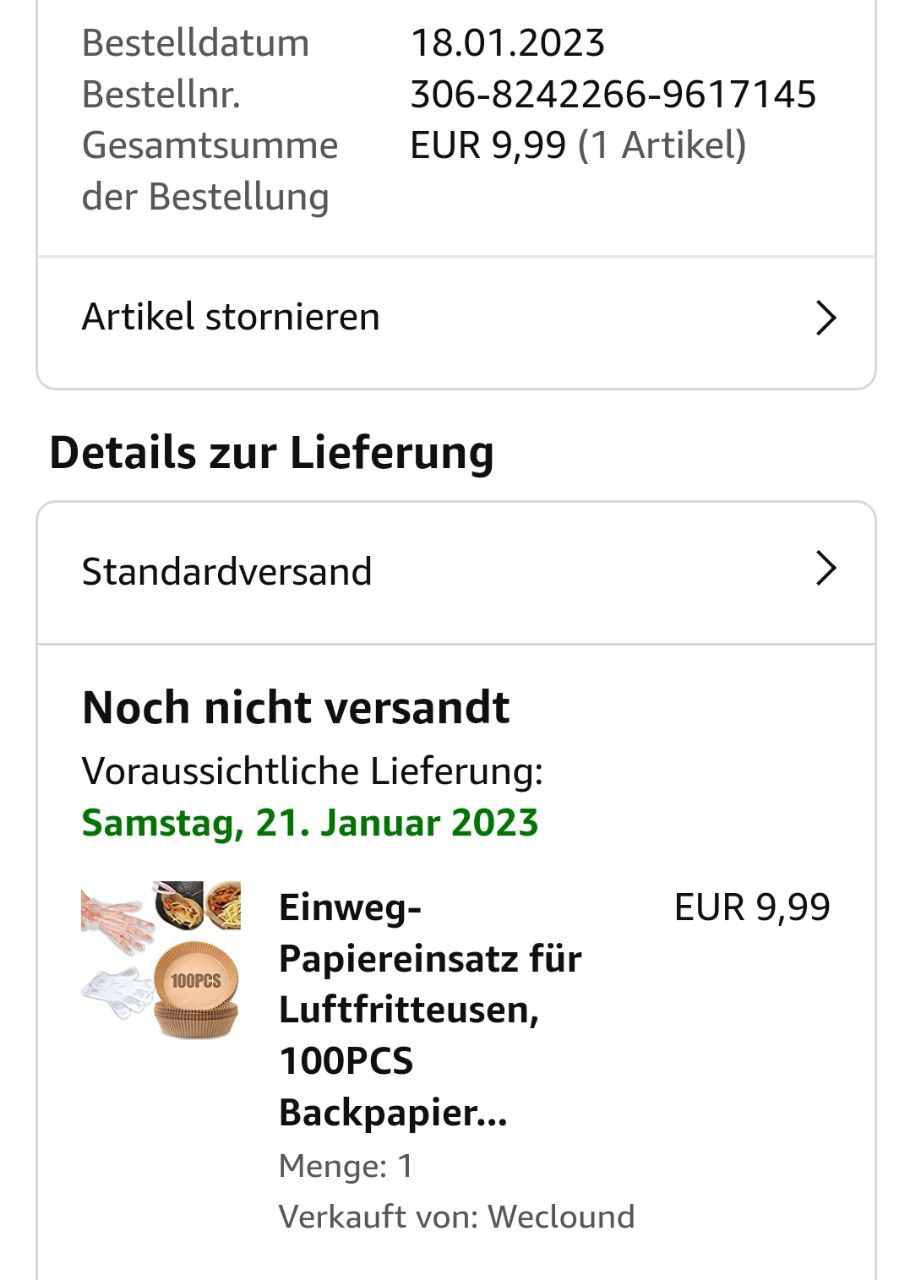Tap the Artikel stornieren text label
The image size is (912, 1280).
(x=231, y=318)
